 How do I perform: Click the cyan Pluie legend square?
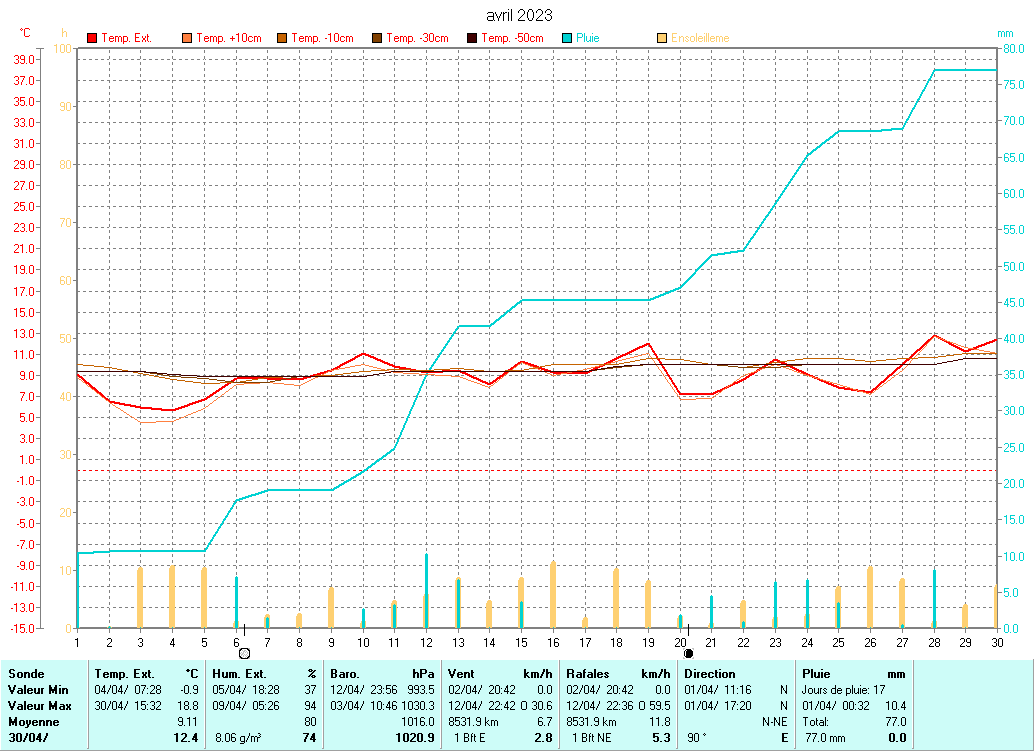point(567,38)
